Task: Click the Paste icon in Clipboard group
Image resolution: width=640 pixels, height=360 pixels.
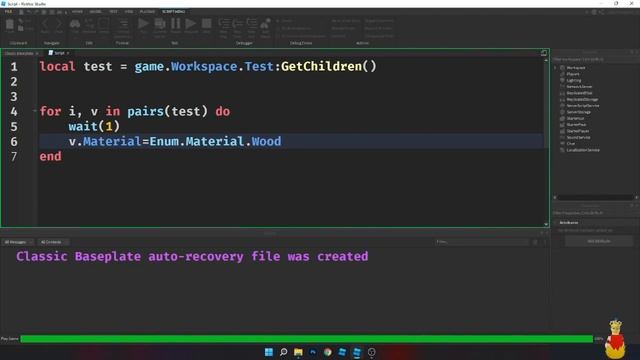Action: [x=9, y=25]
